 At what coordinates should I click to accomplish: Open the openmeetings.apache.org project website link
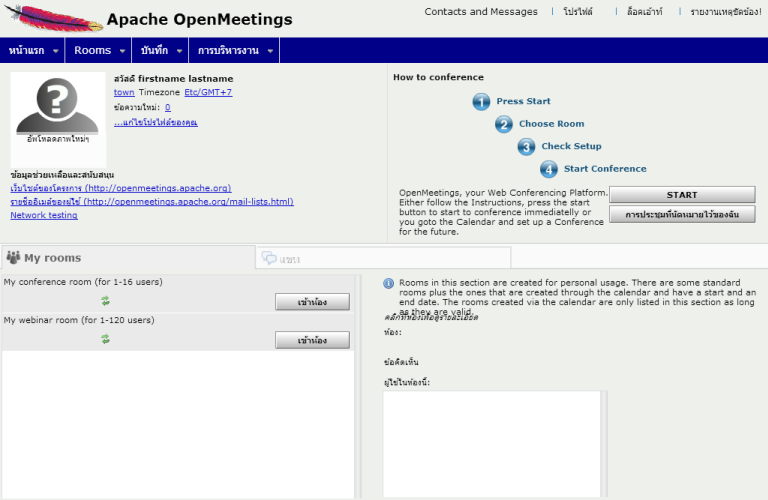point(120,188)
